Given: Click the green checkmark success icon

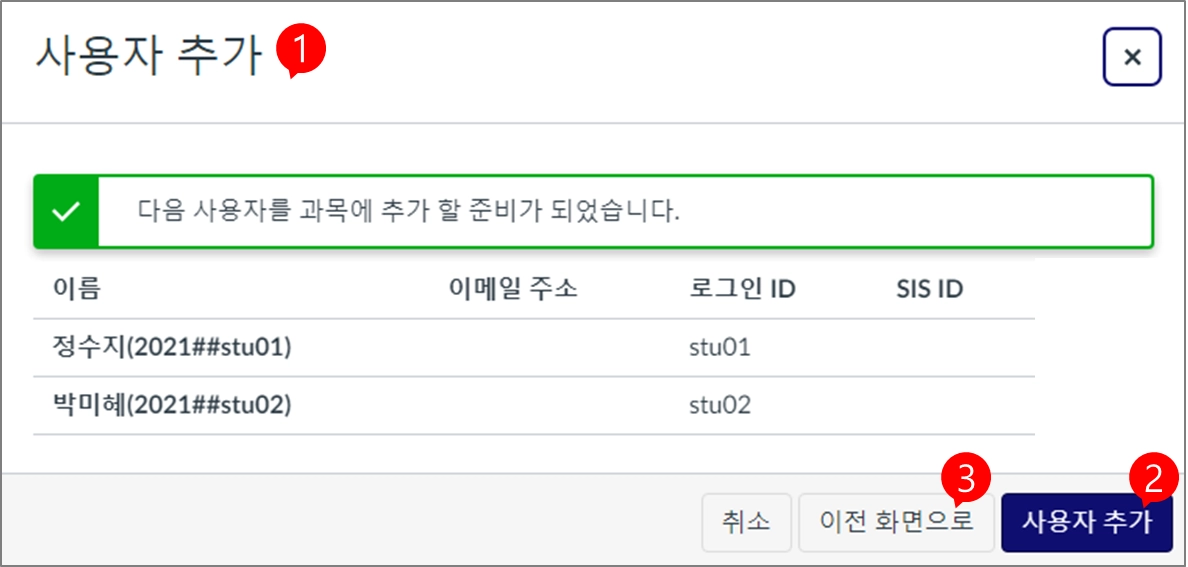Looking at the screenshot, I should tap(66, 212).
